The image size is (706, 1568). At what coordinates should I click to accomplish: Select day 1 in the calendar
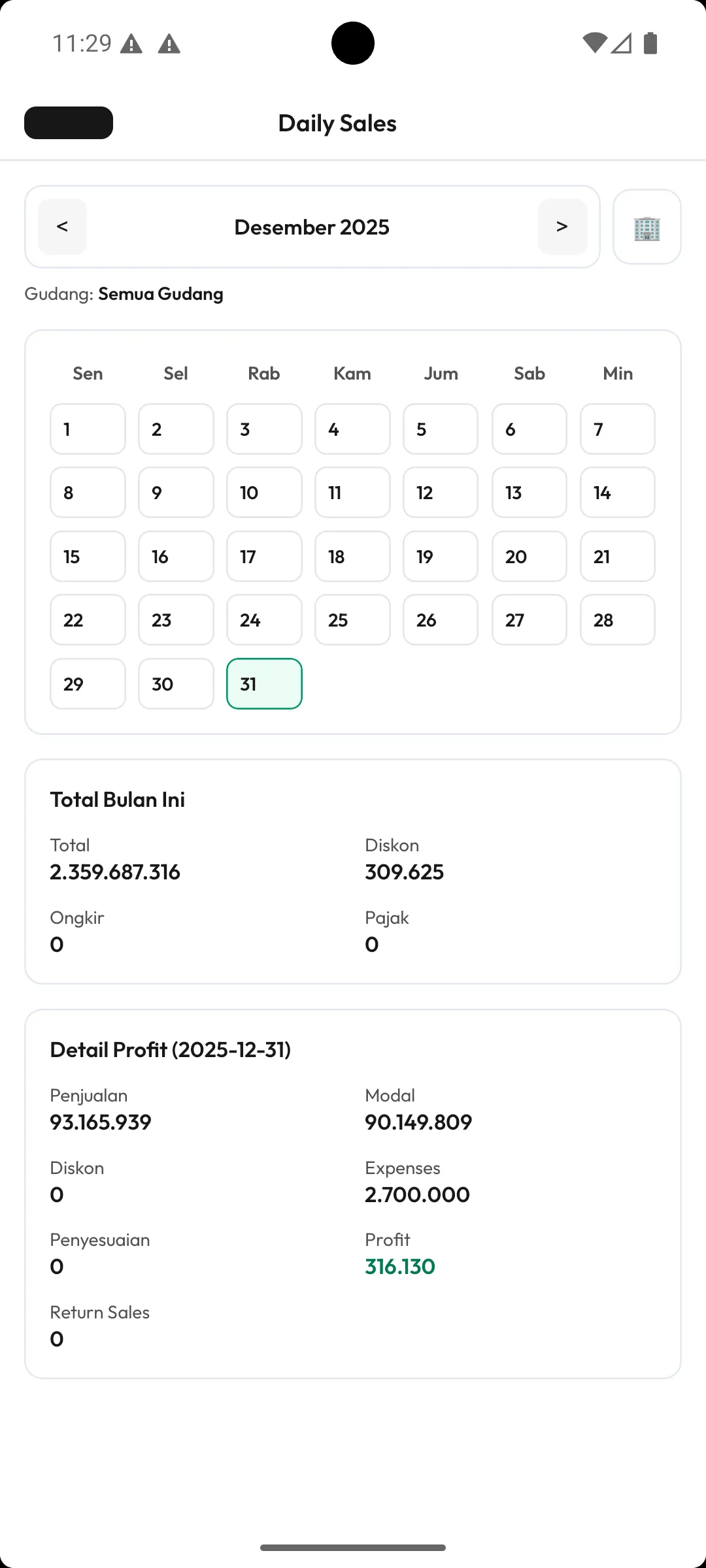click(88, 429)
